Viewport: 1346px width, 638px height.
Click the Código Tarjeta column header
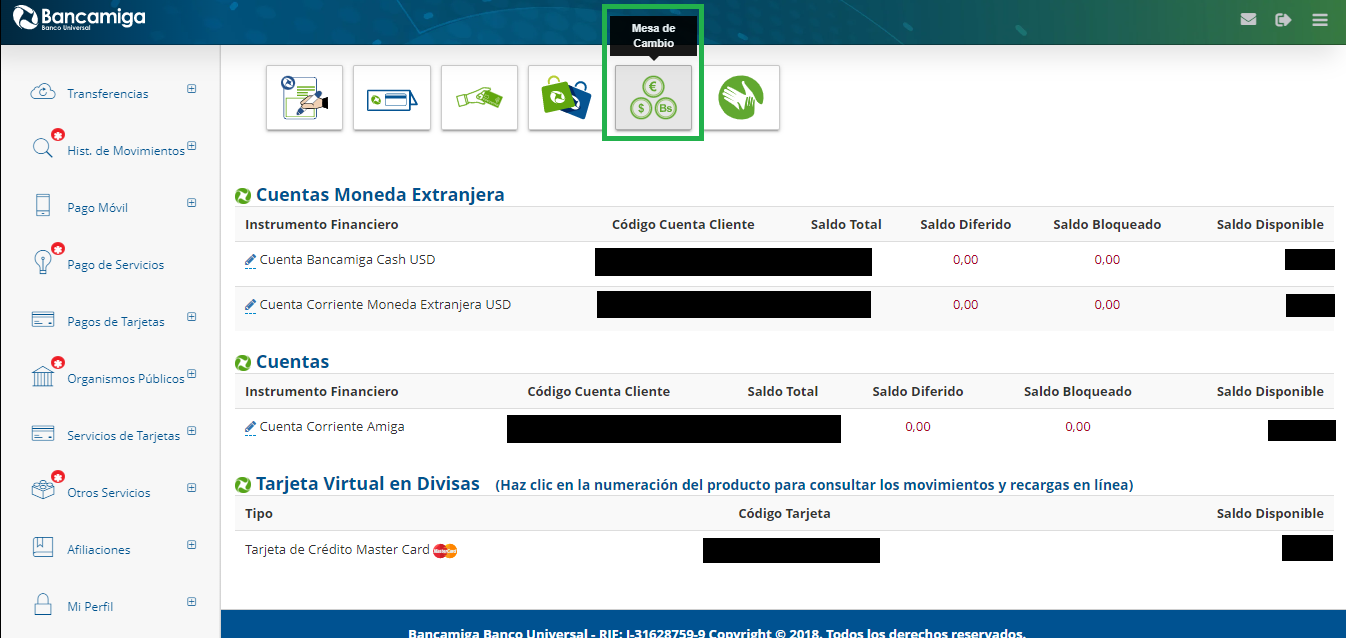pos(784,513)
